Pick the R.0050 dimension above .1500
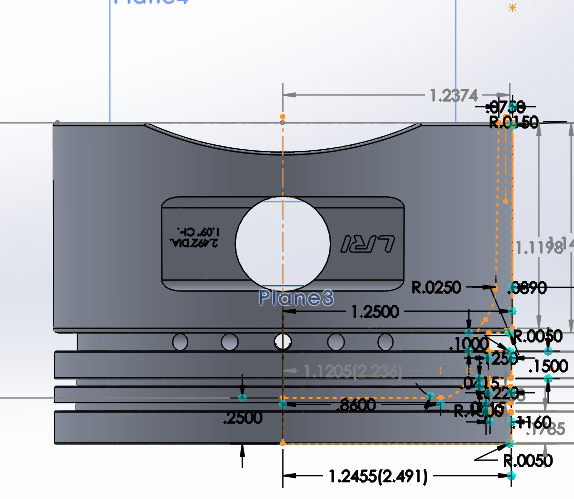 (x=538, y=336)
